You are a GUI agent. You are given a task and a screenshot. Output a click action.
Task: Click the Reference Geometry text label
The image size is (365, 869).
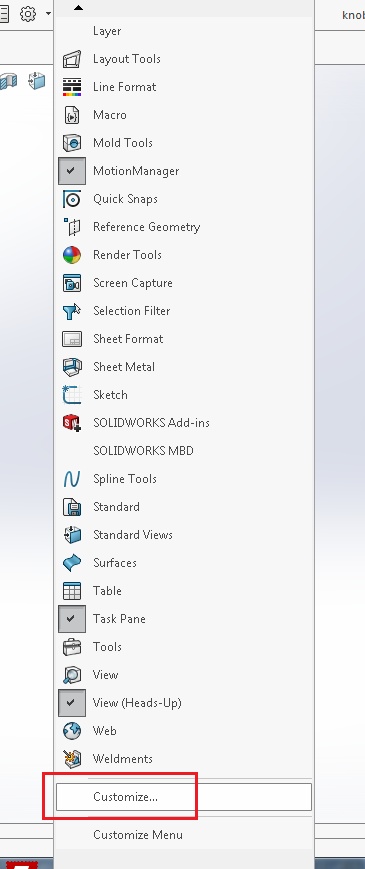(147, 227)
